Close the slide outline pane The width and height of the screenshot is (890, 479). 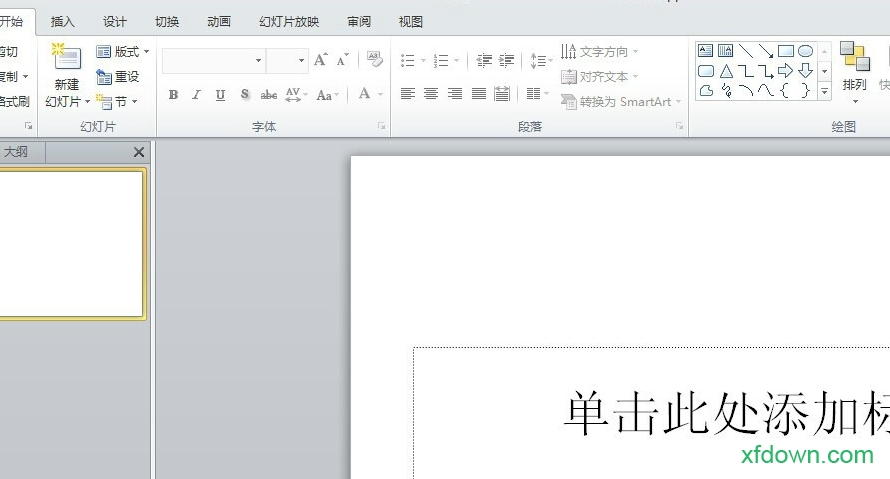[138, 152]
